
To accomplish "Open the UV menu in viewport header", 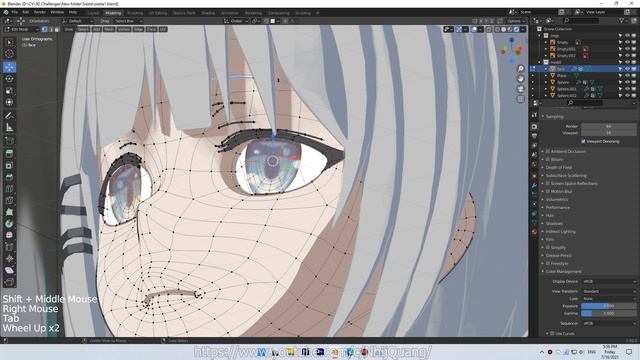I will pos(163,29).
